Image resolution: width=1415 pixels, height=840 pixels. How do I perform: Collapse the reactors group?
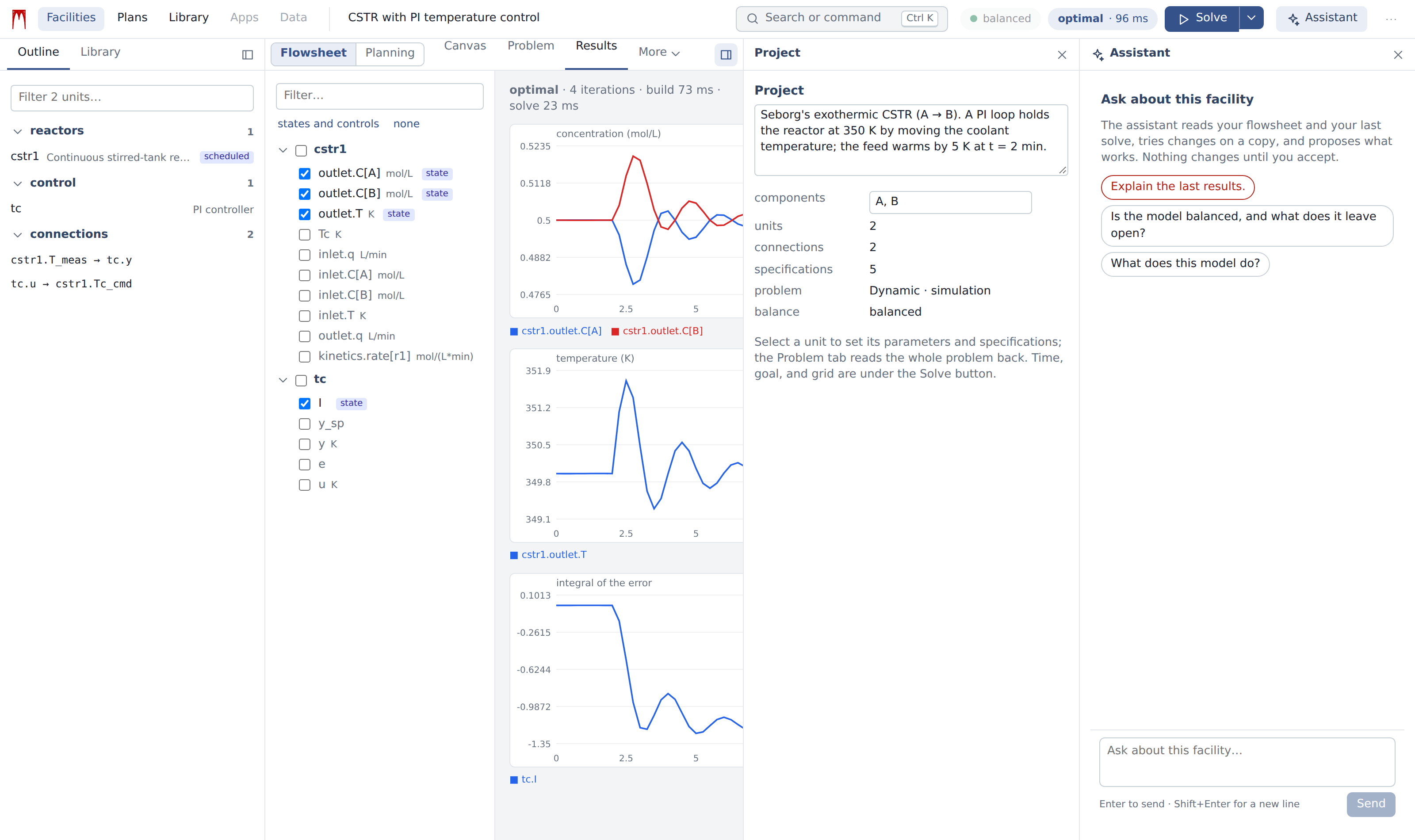18,131
